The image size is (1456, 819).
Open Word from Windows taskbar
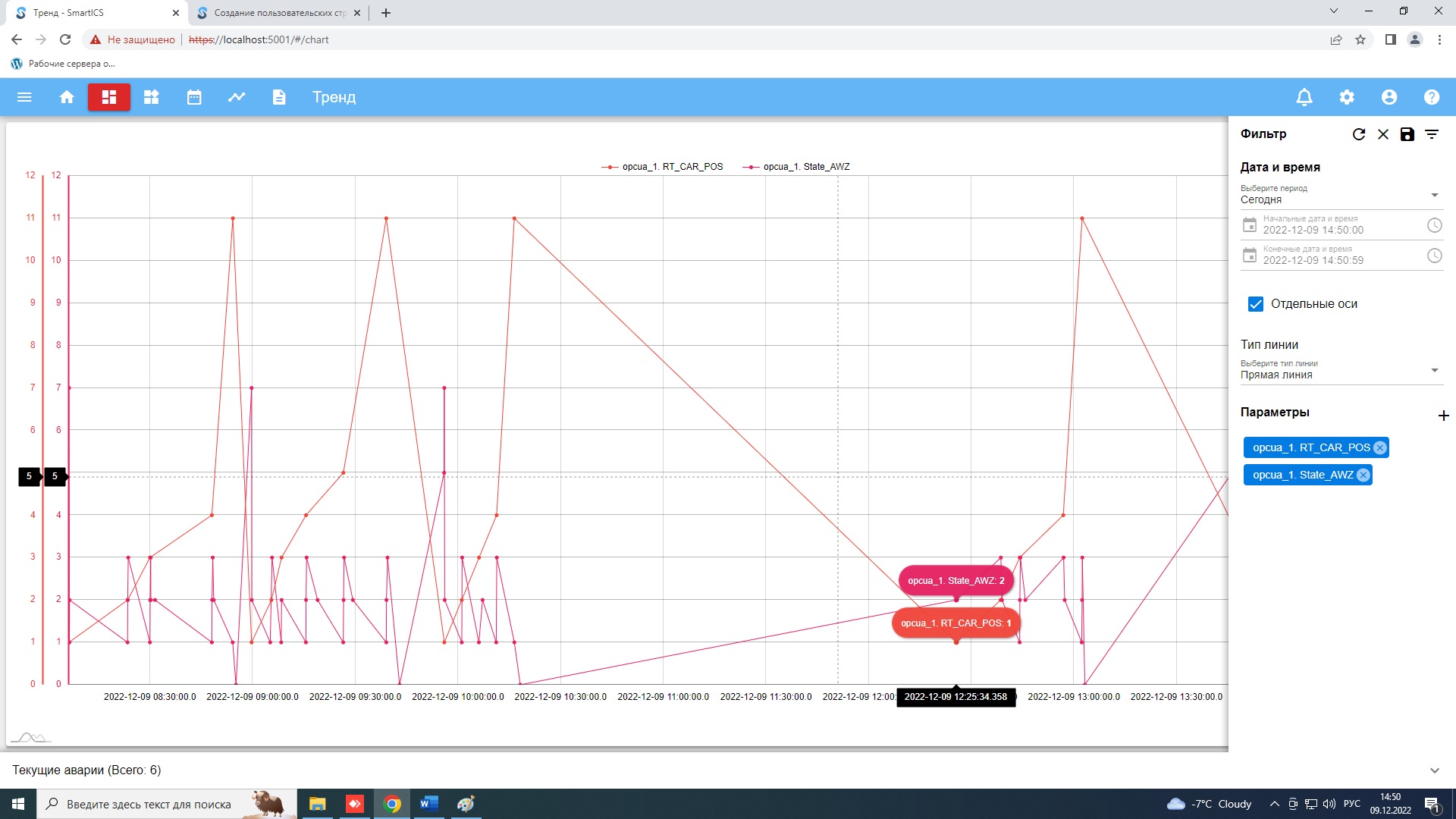(x=429, y=804)
